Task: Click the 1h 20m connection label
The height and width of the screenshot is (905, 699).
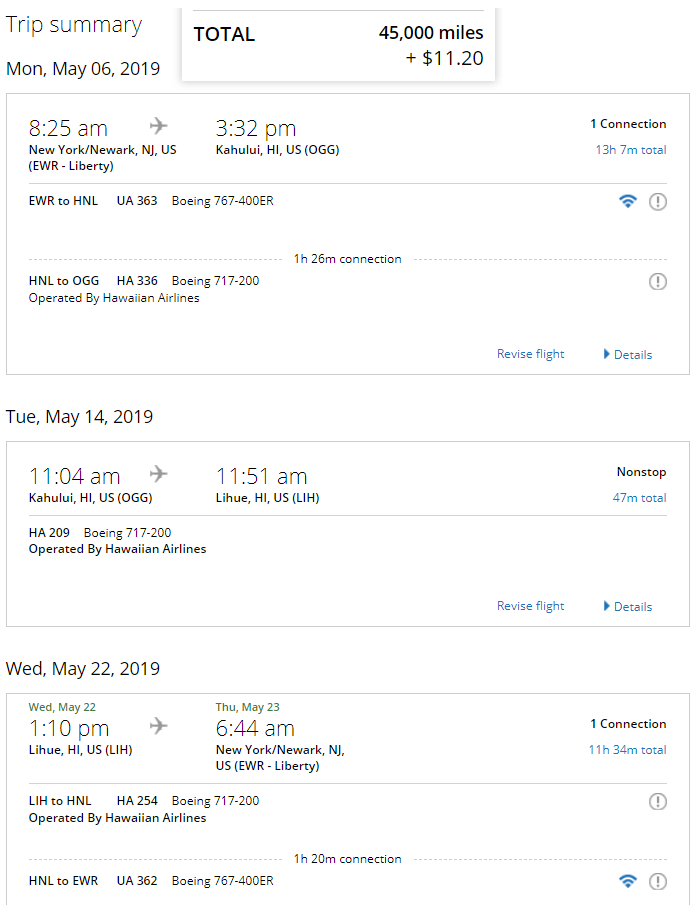Action: click(x=347, y=859)
